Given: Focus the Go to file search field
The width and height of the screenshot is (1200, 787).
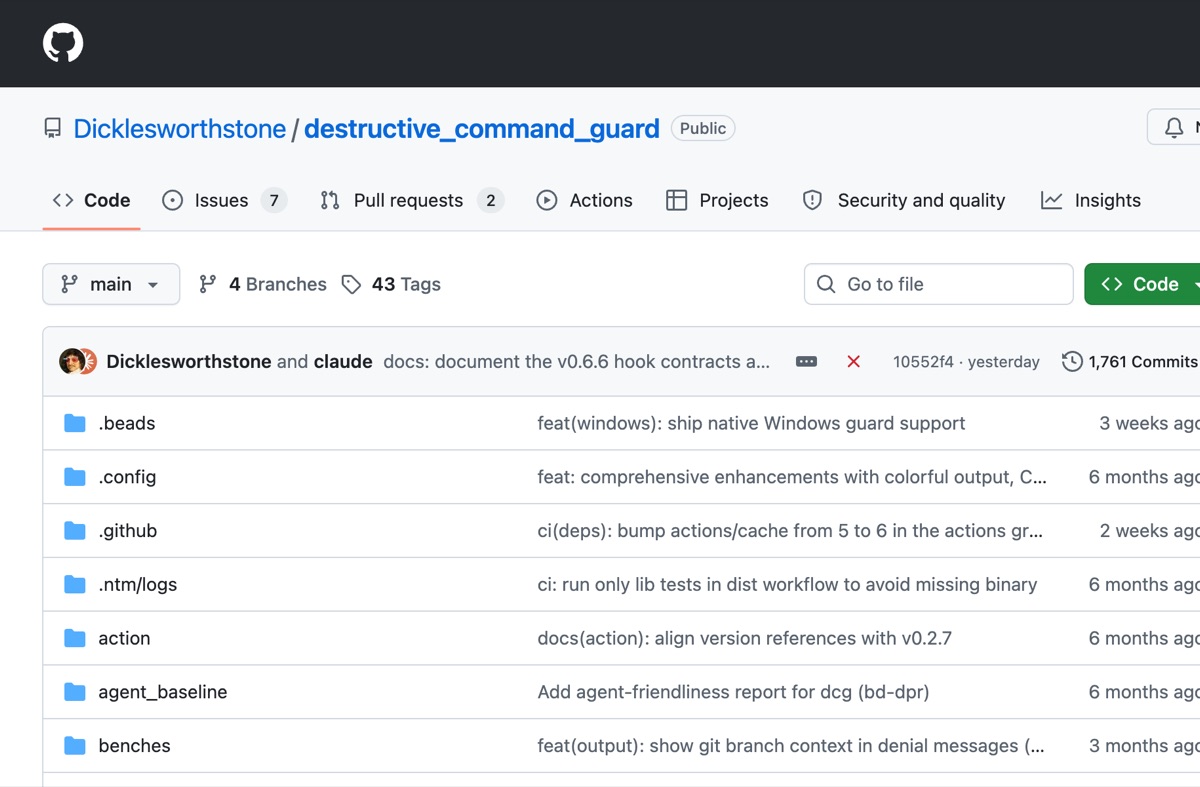Looking at the screenshot, I should 938,284.
